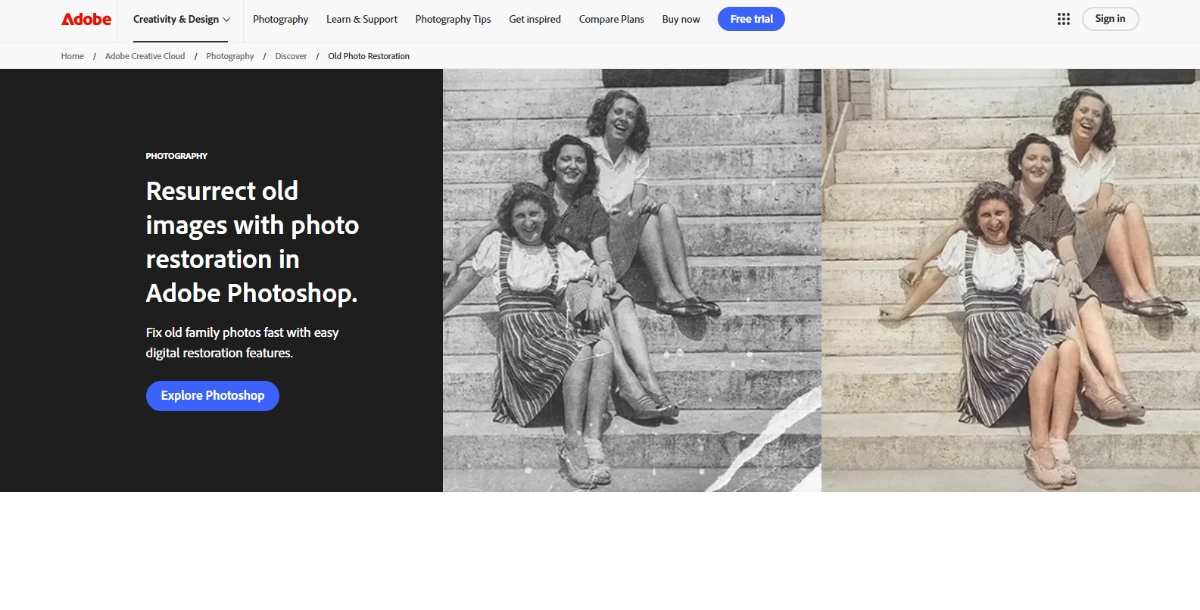Screen dimensions: 1200x610
Task: Select Compare Plans in the navbar
Action: pyautogui.click(x=611, y=19)
